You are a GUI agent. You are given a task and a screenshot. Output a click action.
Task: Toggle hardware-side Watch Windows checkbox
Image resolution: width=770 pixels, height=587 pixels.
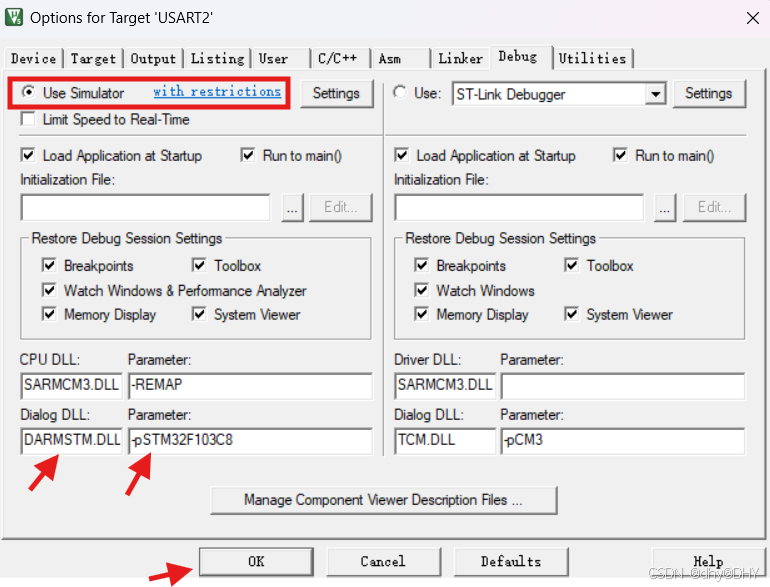tap(422, 290)
